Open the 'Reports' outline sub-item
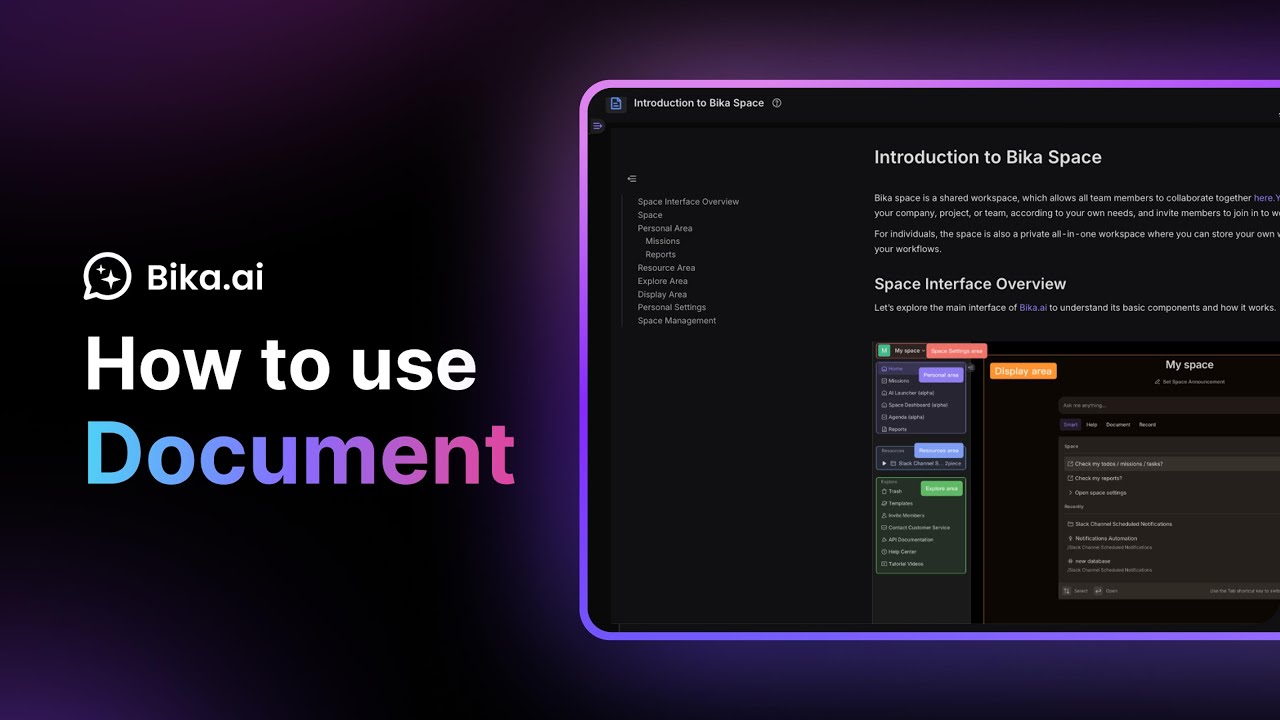The height and width of the screenshot is (720, 1280). point(661,254)
